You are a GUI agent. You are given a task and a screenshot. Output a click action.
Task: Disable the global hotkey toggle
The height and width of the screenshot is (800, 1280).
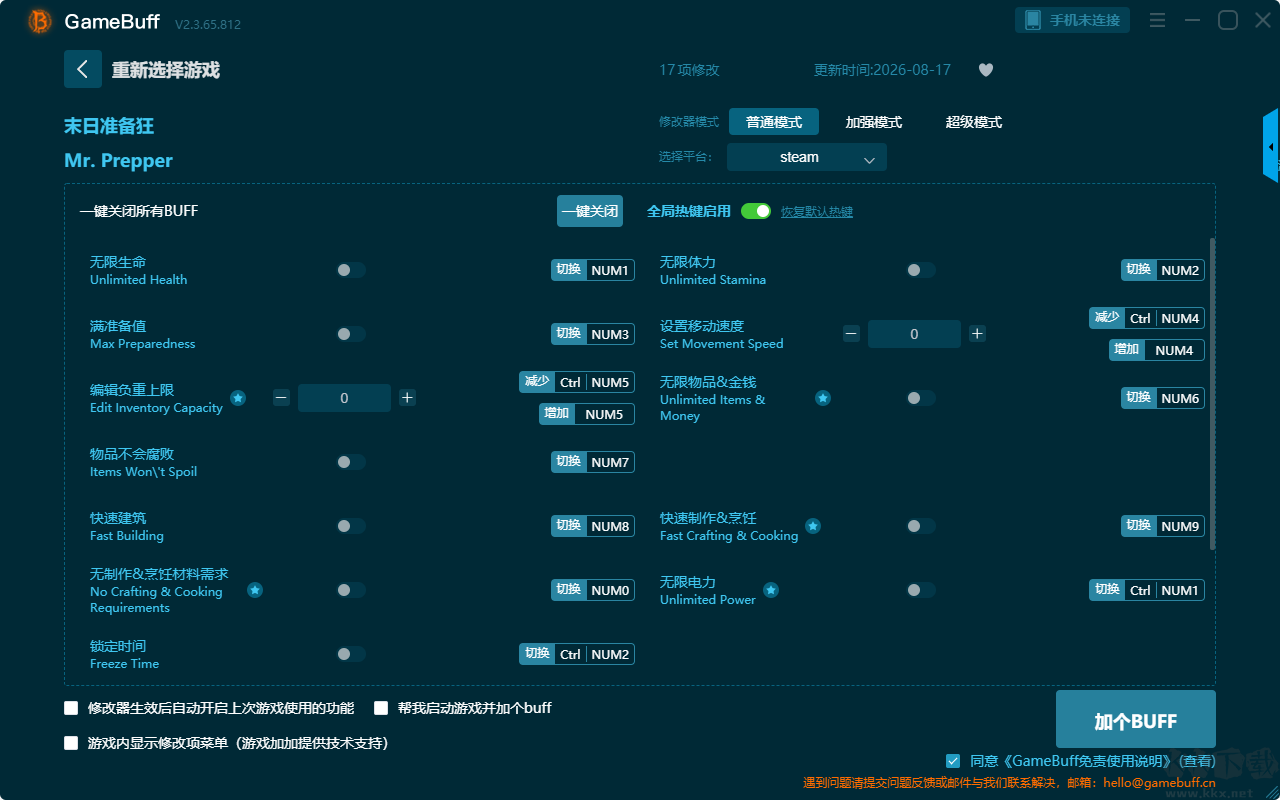click(x=756, y=211)
